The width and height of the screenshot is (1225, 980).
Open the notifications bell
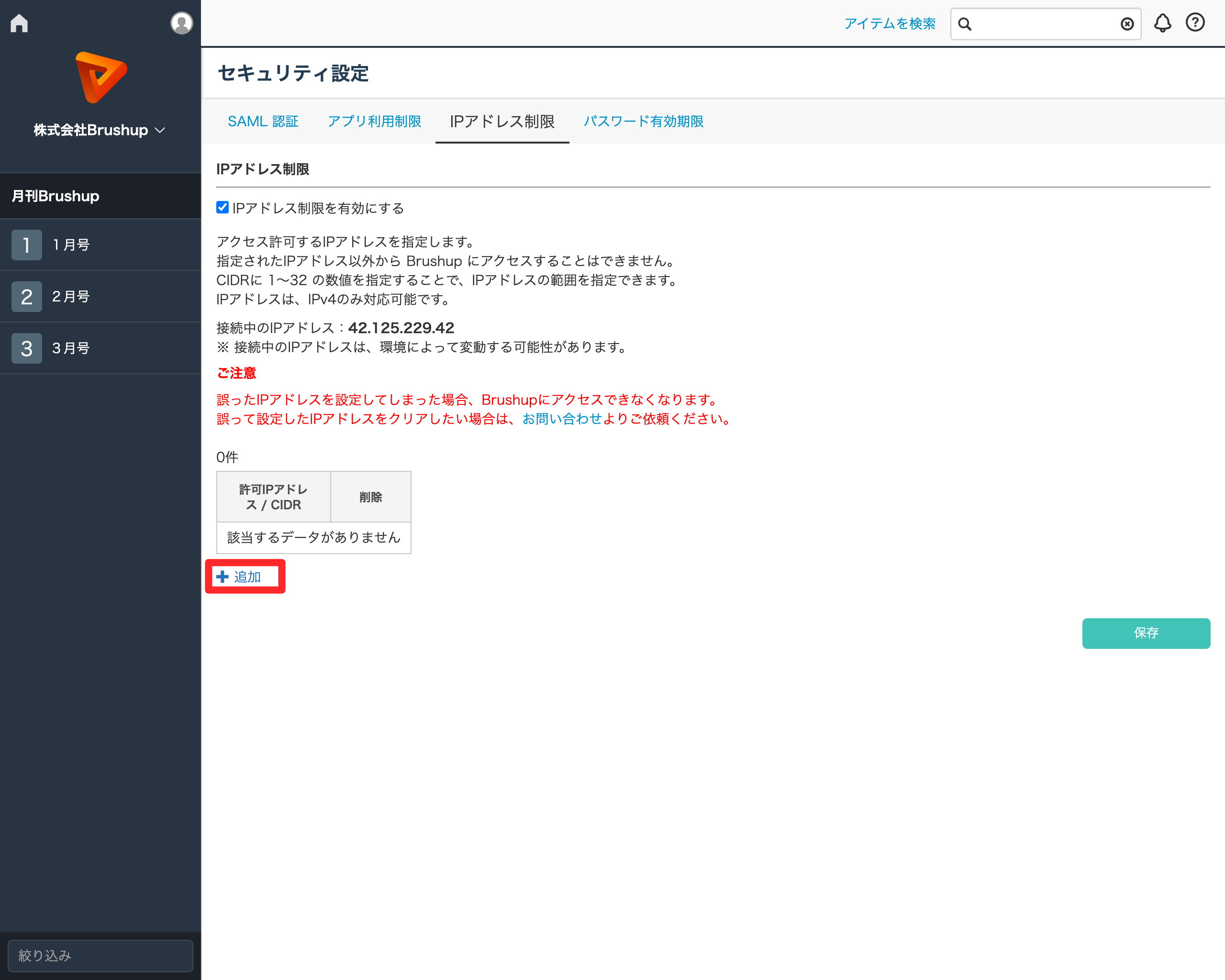tap(1162, 22)
